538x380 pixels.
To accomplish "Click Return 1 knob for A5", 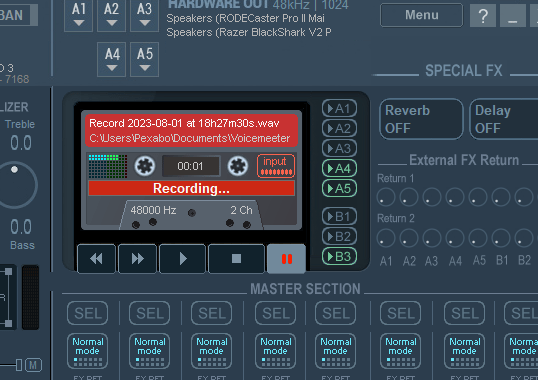I will tap(478, 198).
